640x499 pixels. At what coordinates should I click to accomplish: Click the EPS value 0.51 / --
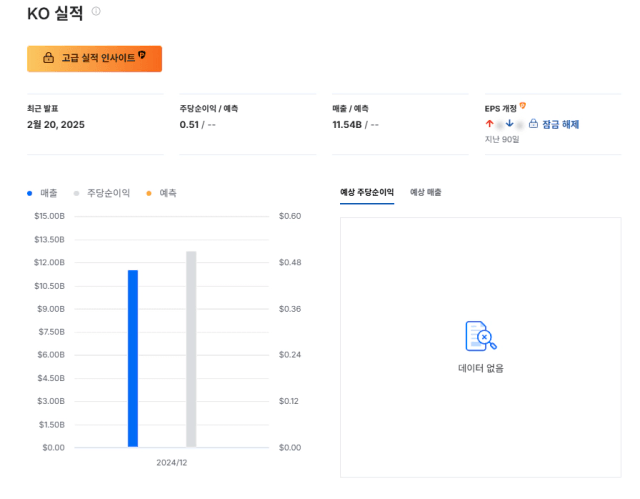(198, 124)
